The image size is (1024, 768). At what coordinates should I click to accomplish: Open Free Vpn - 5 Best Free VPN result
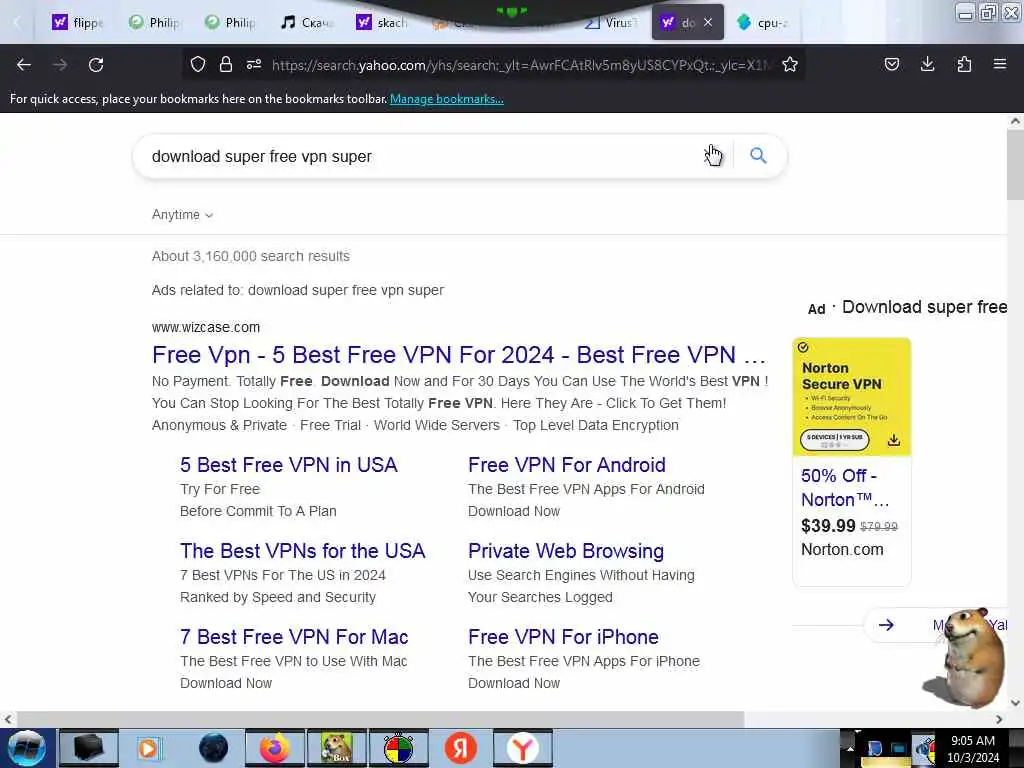[x=458, y=355]
